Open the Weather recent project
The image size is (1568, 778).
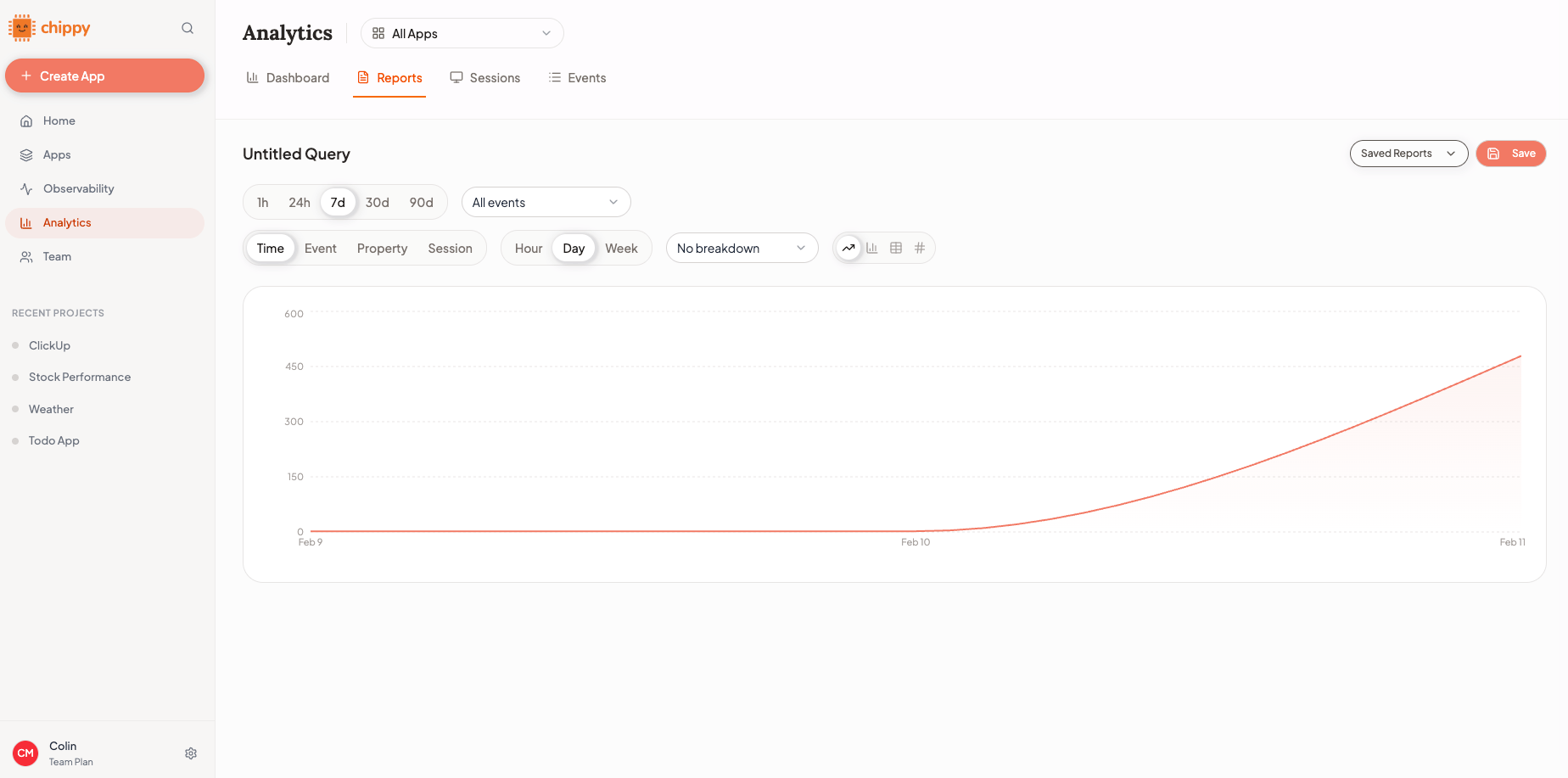(51, 409)
